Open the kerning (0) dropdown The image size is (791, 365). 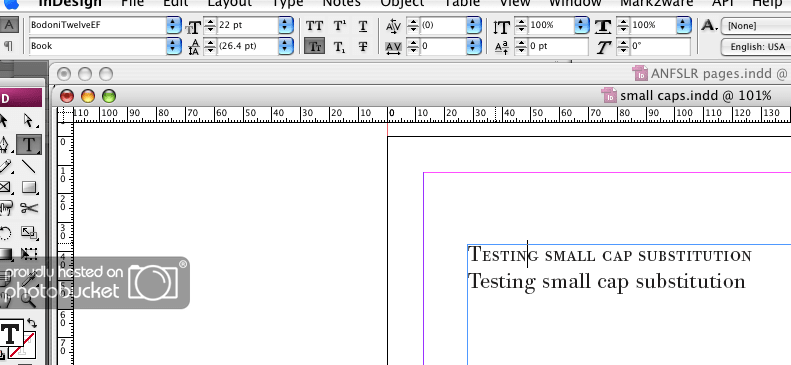474,25
